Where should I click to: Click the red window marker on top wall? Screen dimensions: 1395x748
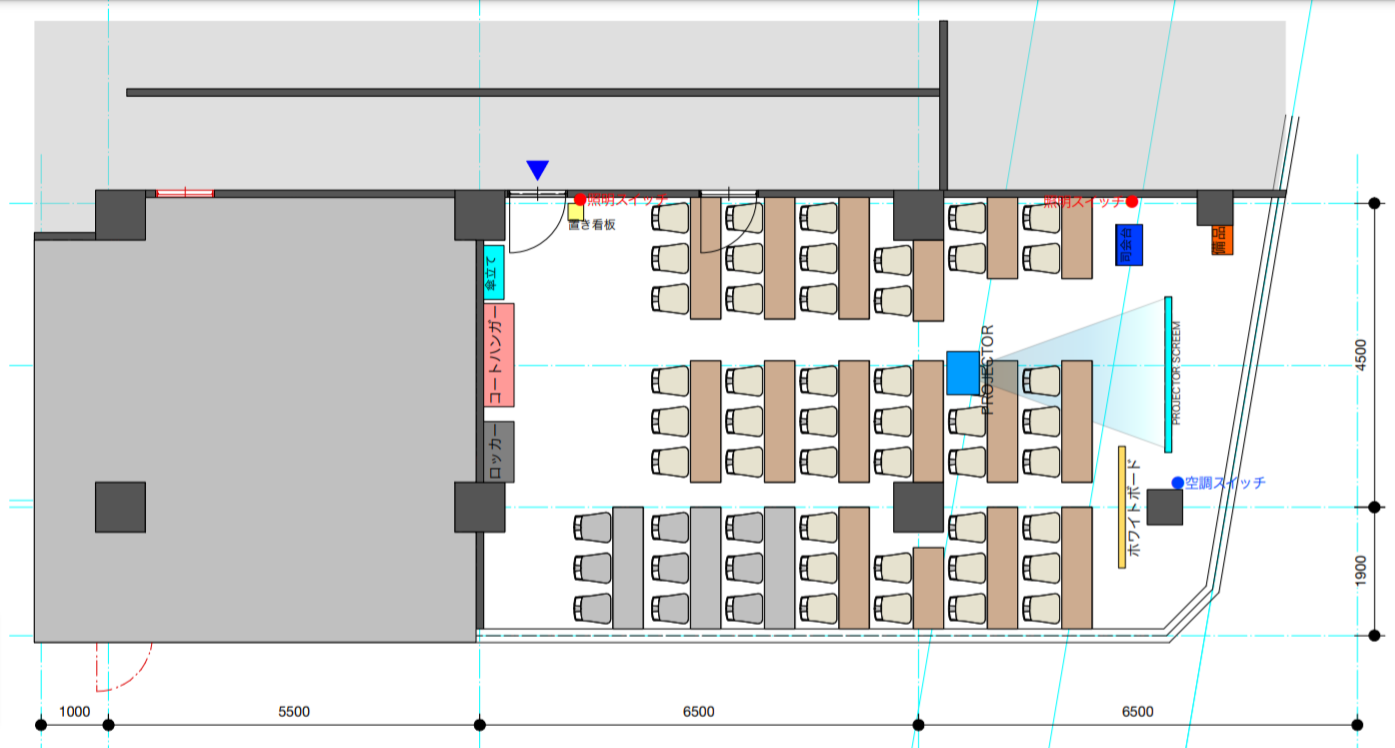185,192
